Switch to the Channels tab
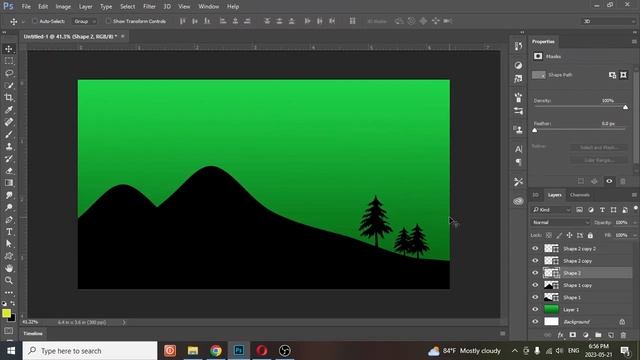640x360 pixels. point(579,195)
